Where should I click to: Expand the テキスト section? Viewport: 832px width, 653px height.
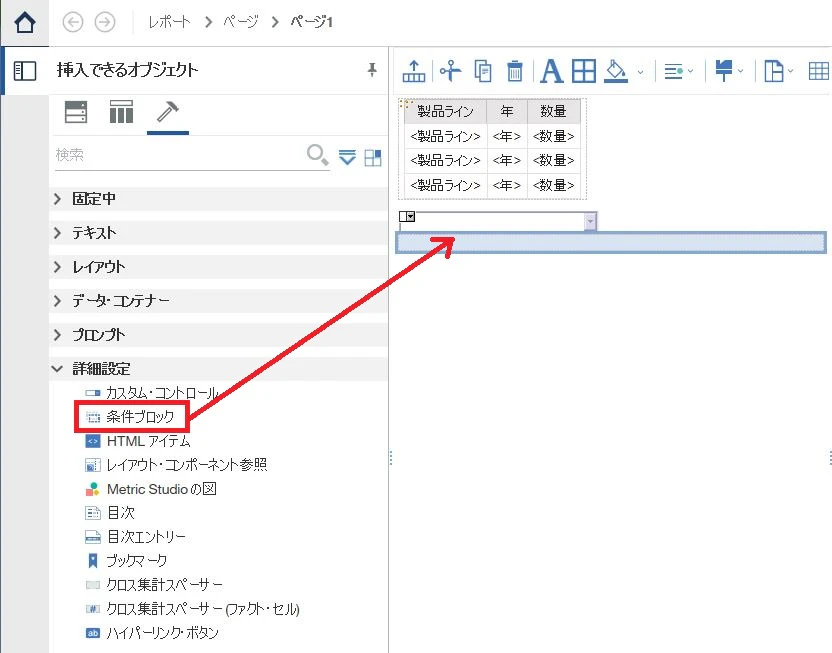219,233
